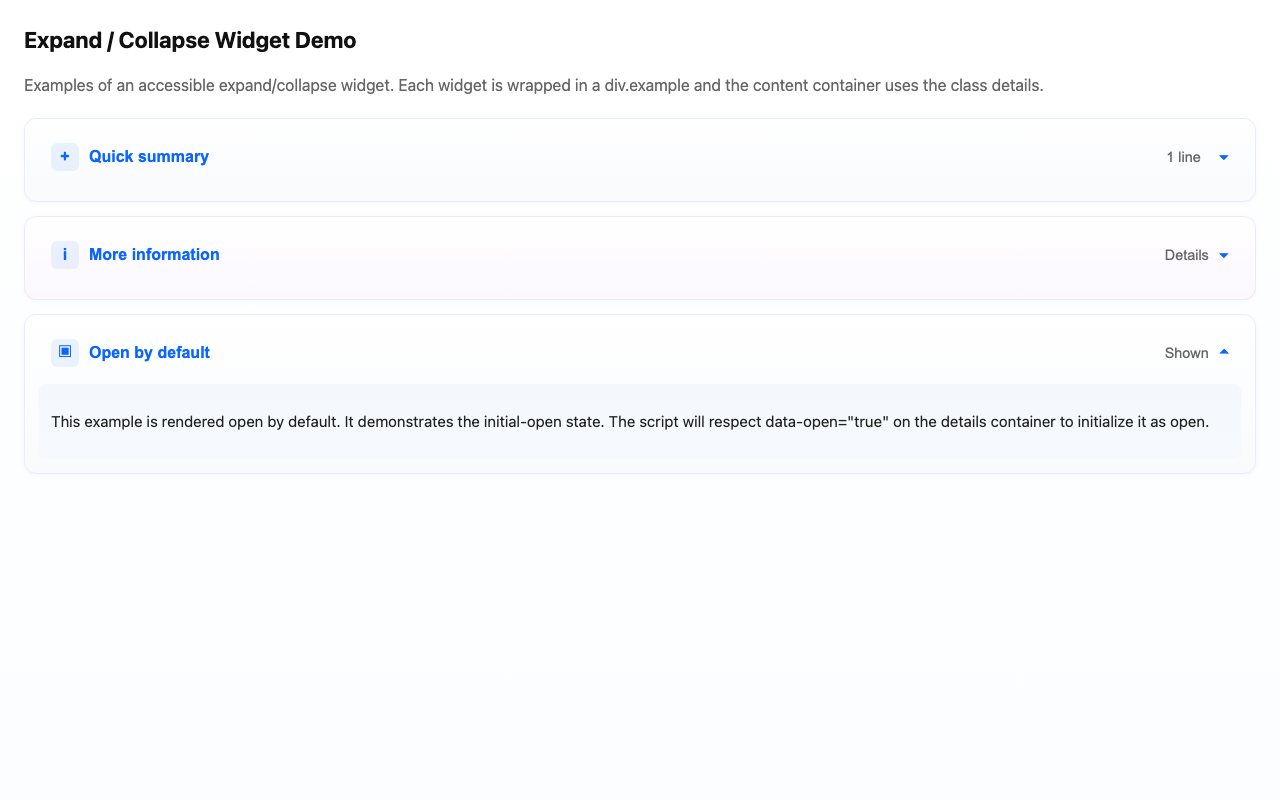Click the More information heading link
The image size is (1280, 800).
pos(154,255)
